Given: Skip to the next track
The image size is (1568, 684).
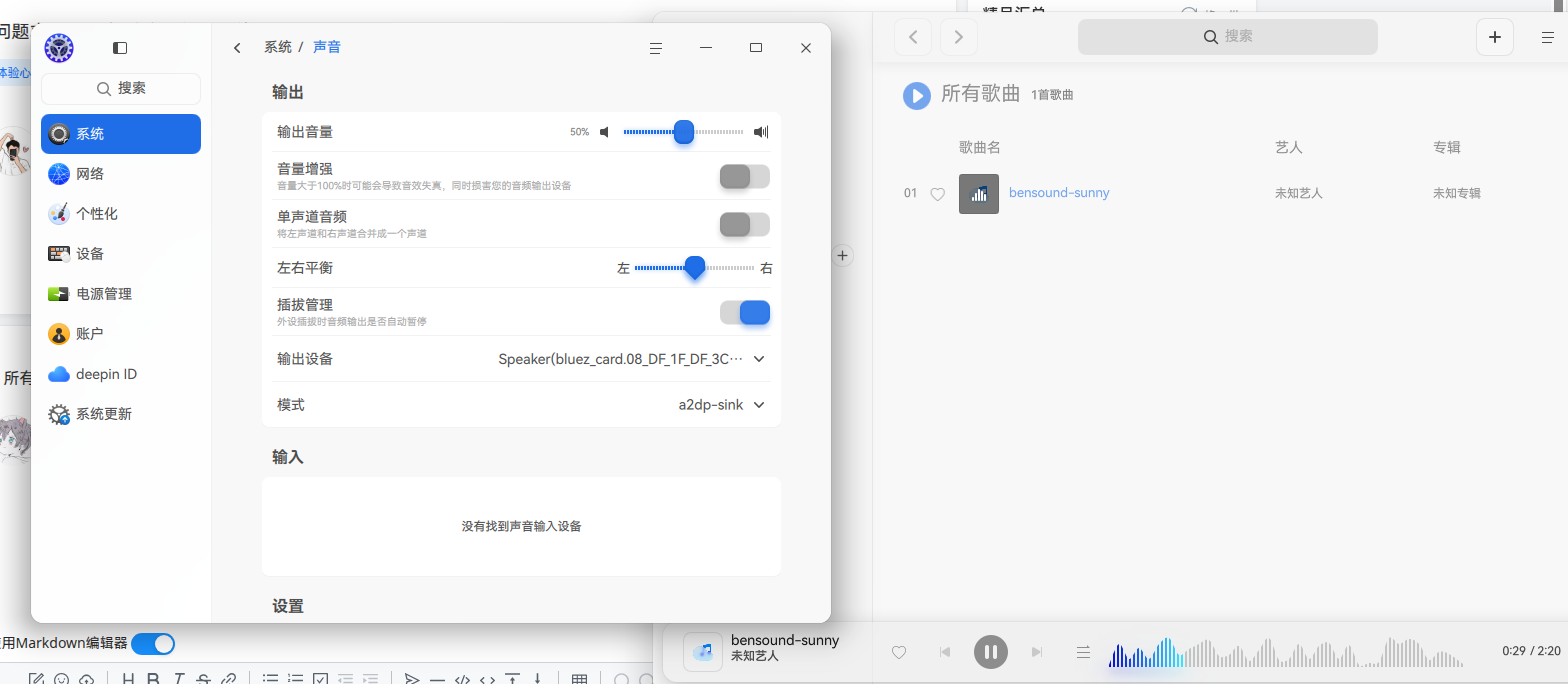Looking at the screenshot, I should coord(1037,652).
